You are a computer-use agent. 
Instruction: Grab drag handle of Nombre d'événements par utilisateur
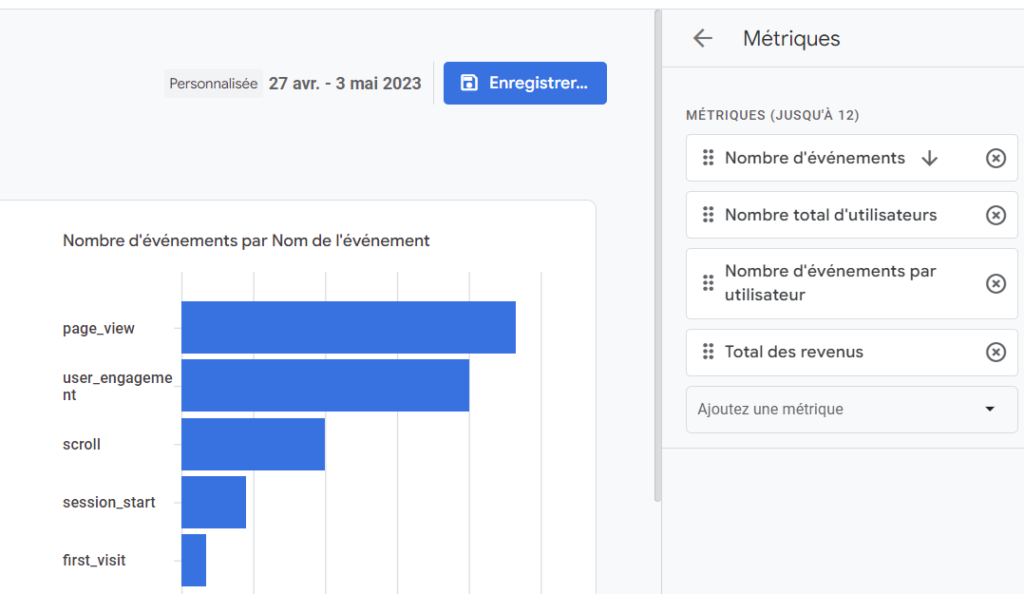pyautogui.click(x=708, y=283)
